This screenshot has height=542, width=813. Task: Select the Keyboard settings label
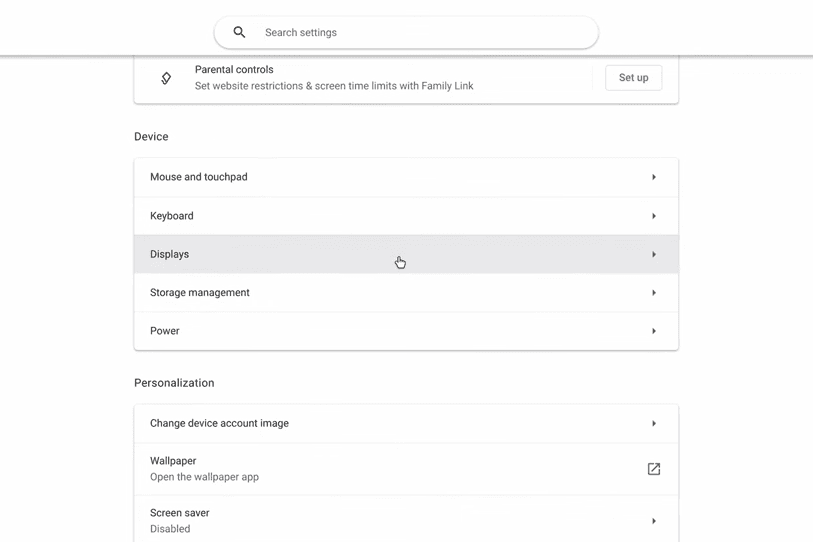pyautogui.click(x=172, y=216)
